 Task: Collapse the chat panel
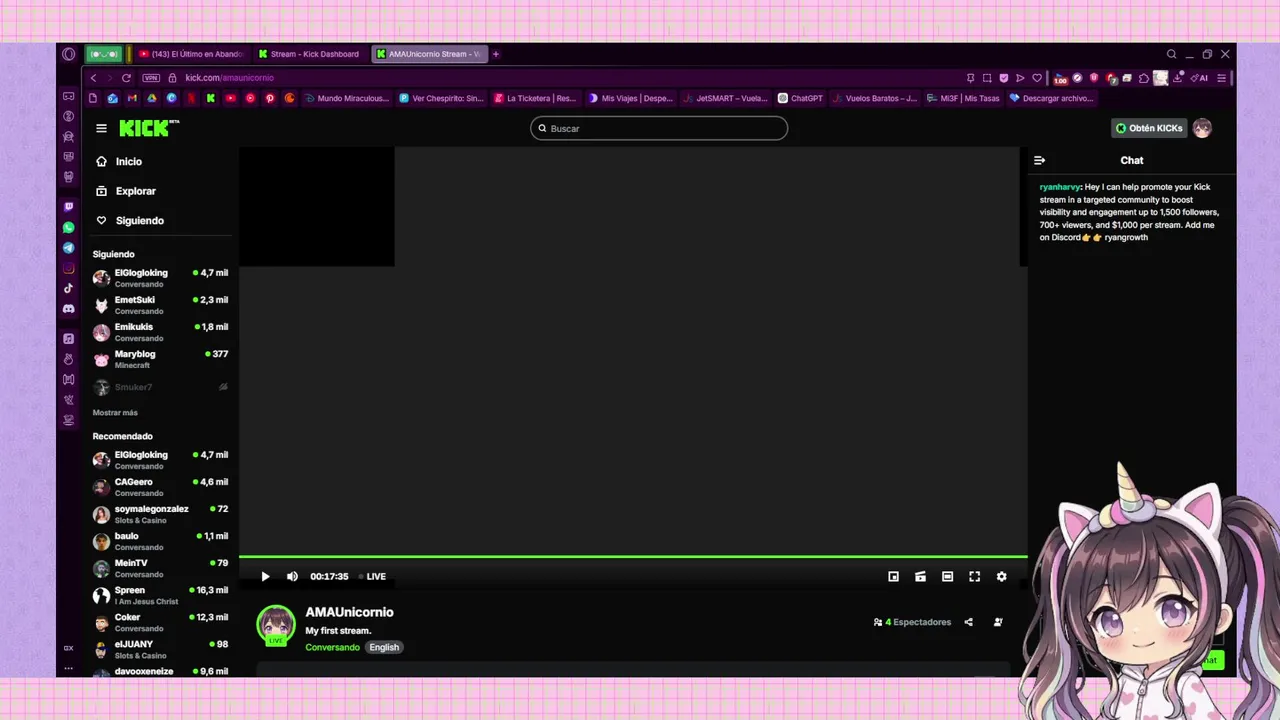pos(1039,160)
